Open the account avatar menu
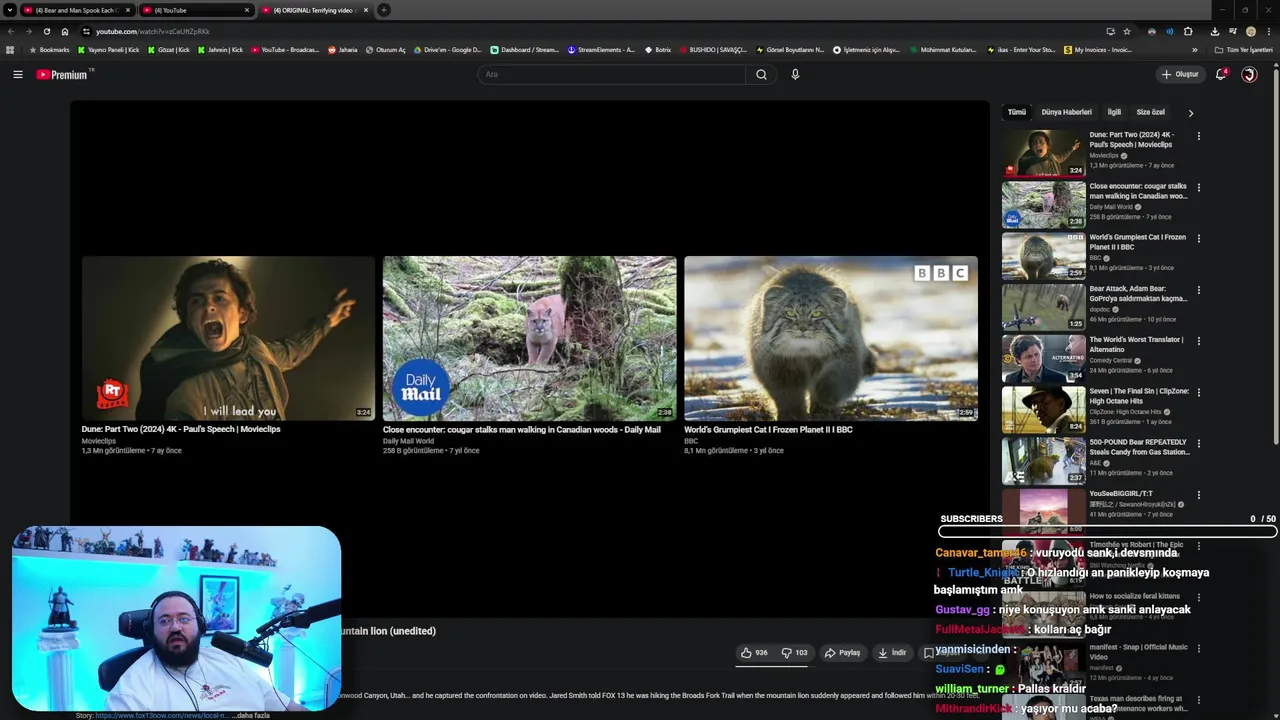 (x=1249, y=74)
